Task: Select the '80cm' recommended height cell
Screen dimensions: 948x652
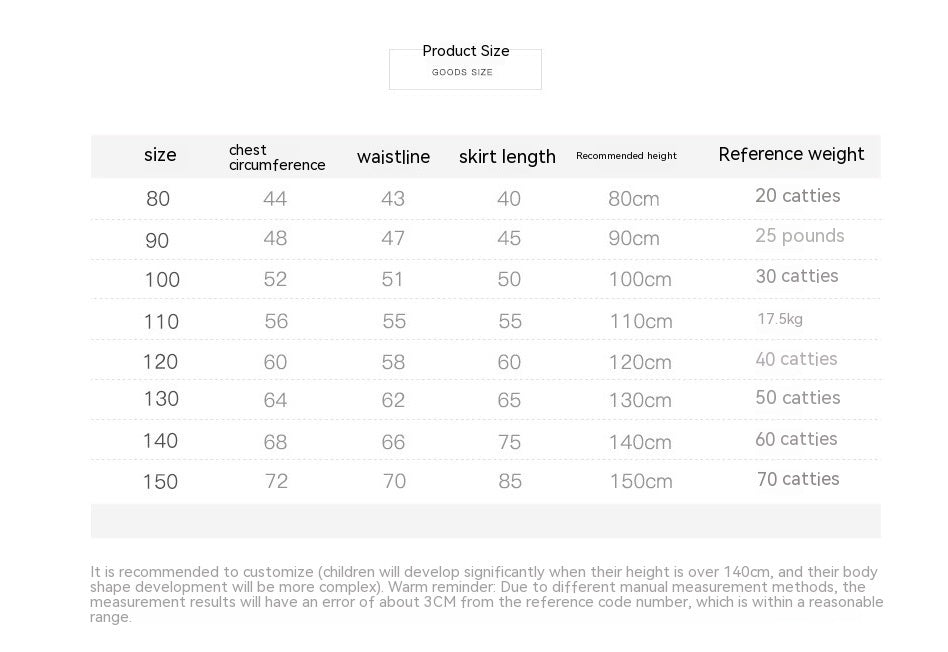Action: click(634, 199)
